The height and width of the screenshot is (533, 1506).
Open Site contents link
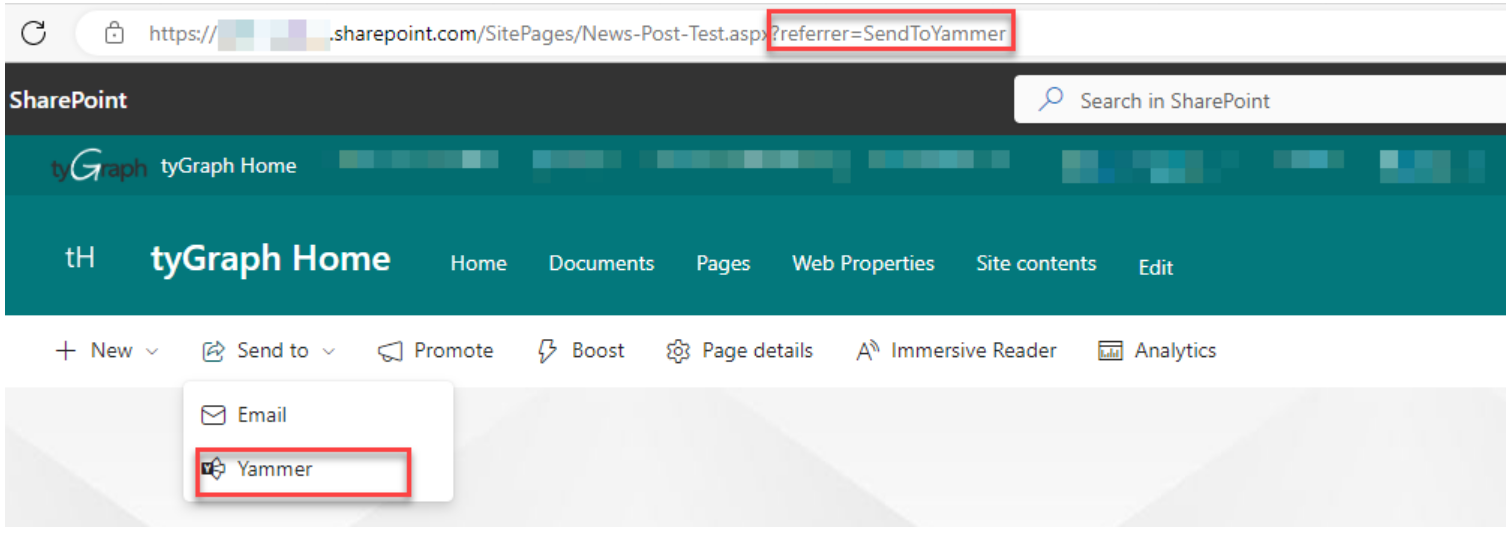(1036, 263)
